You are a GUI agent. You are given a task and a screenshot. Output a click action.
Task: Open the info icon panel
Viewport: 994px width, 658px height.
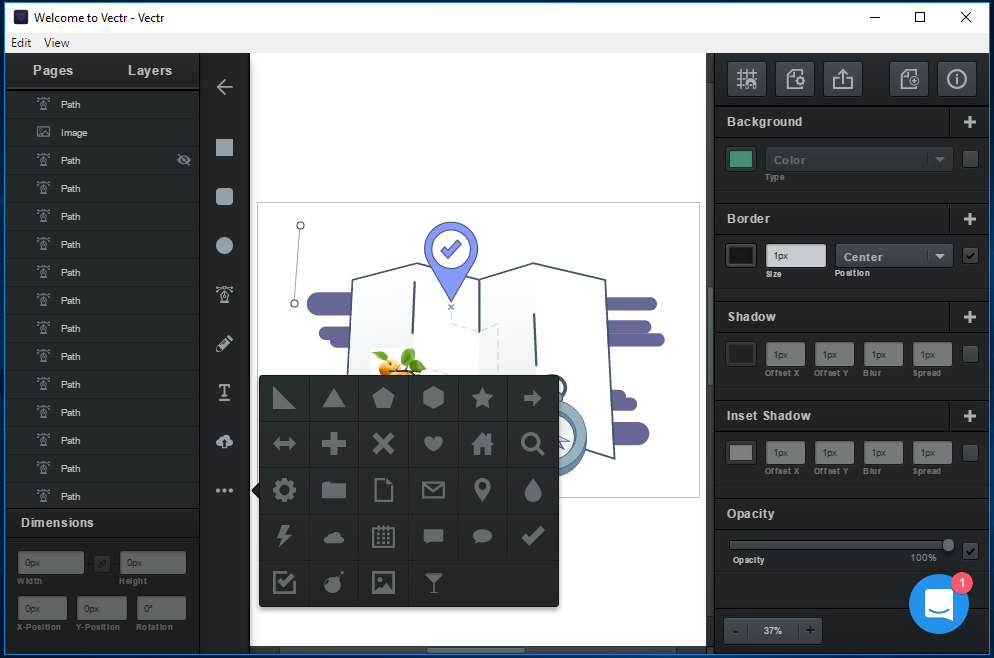[957, 79]
